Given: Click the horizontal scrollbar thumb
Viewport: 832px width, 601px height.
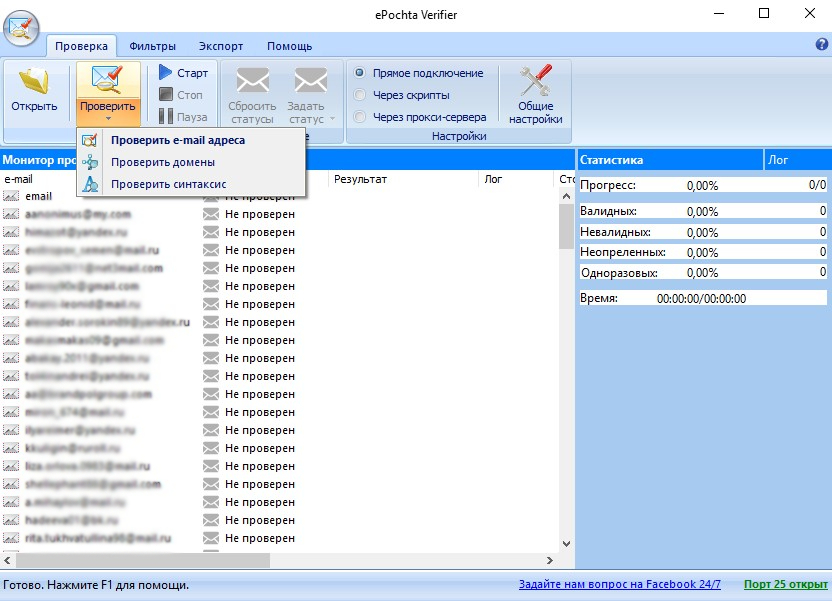Looking at the screenshot, I should click(142, 560).
